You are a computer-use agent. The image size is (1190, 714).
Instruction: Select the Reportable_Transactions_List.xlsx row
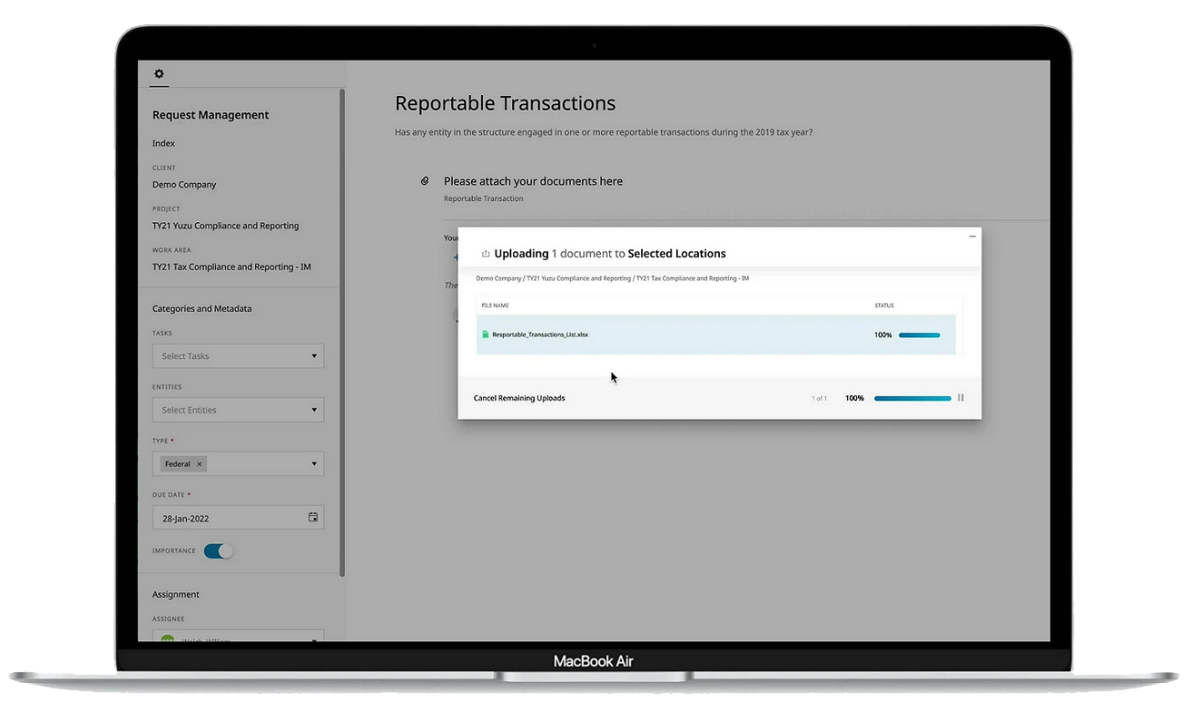coord(716,335)
